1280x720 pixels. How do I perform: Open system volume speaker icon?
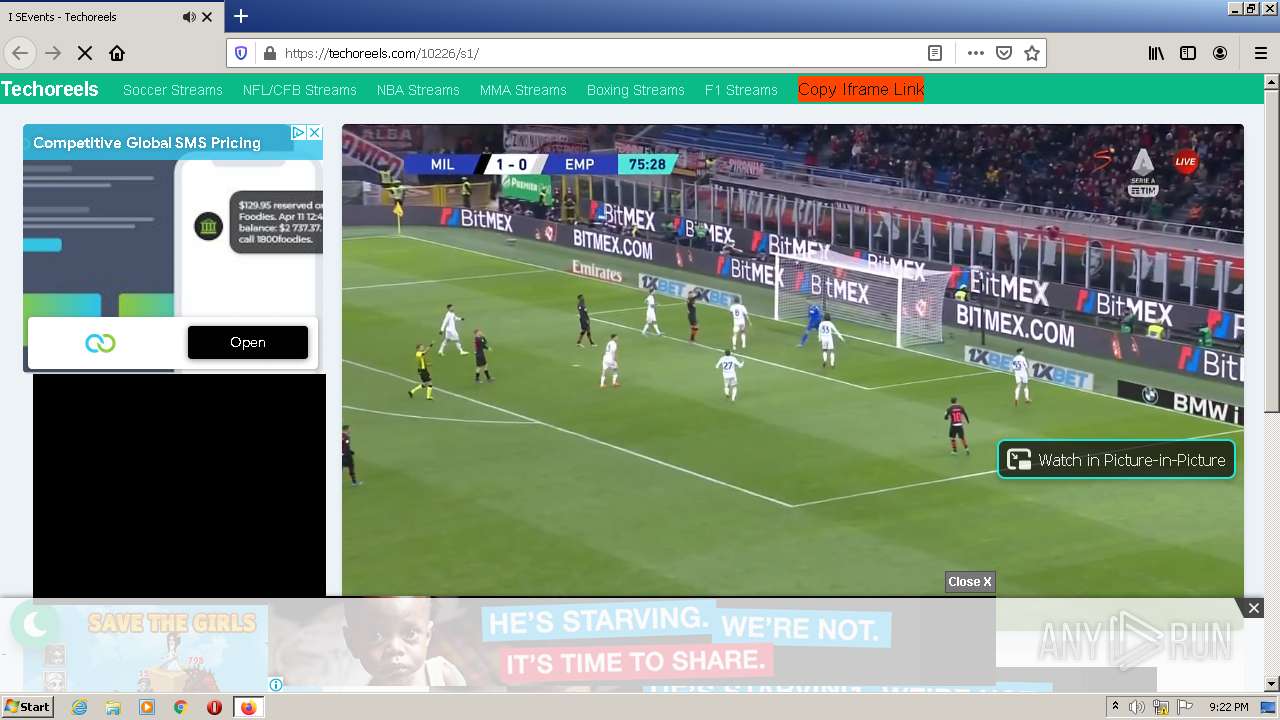(1137, 707)
